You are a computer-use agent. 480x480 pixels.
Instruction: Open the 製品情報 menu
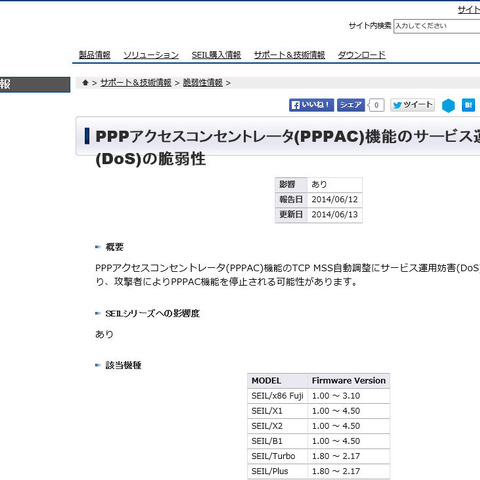(x=94, y=55)
